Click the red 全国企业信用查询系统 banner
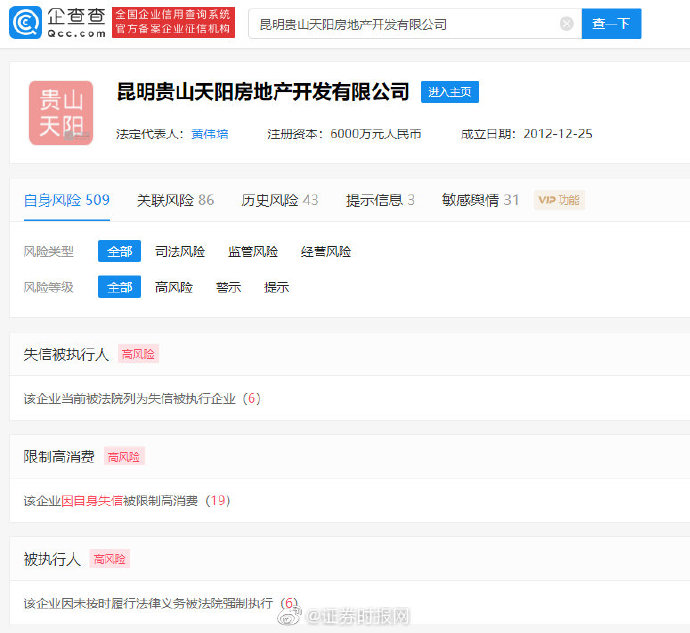The image size is (690, 633). [x=173, y=22]
